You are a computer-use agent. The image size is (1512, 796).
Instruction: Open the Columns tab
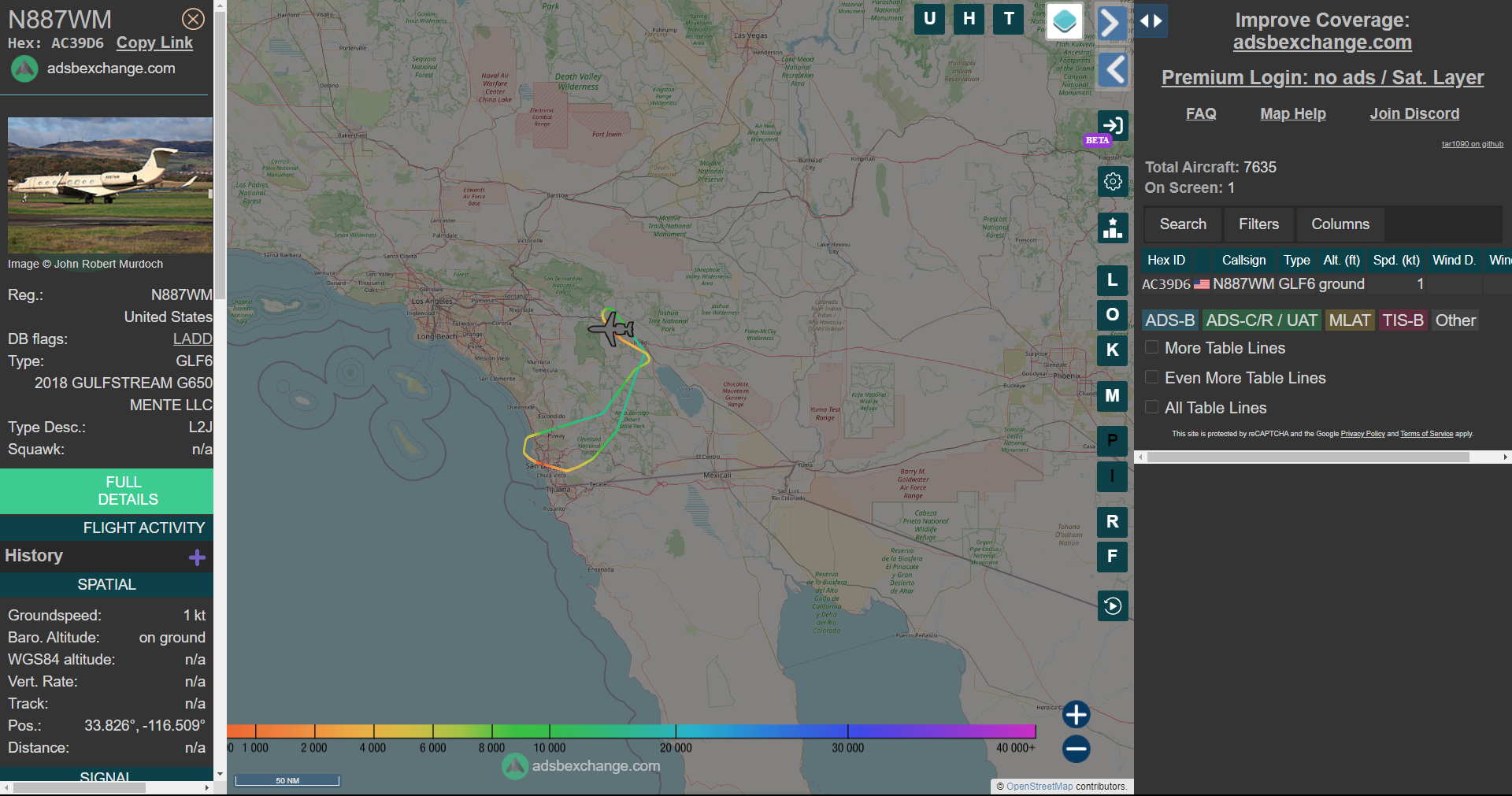(x=1340, y=224)
